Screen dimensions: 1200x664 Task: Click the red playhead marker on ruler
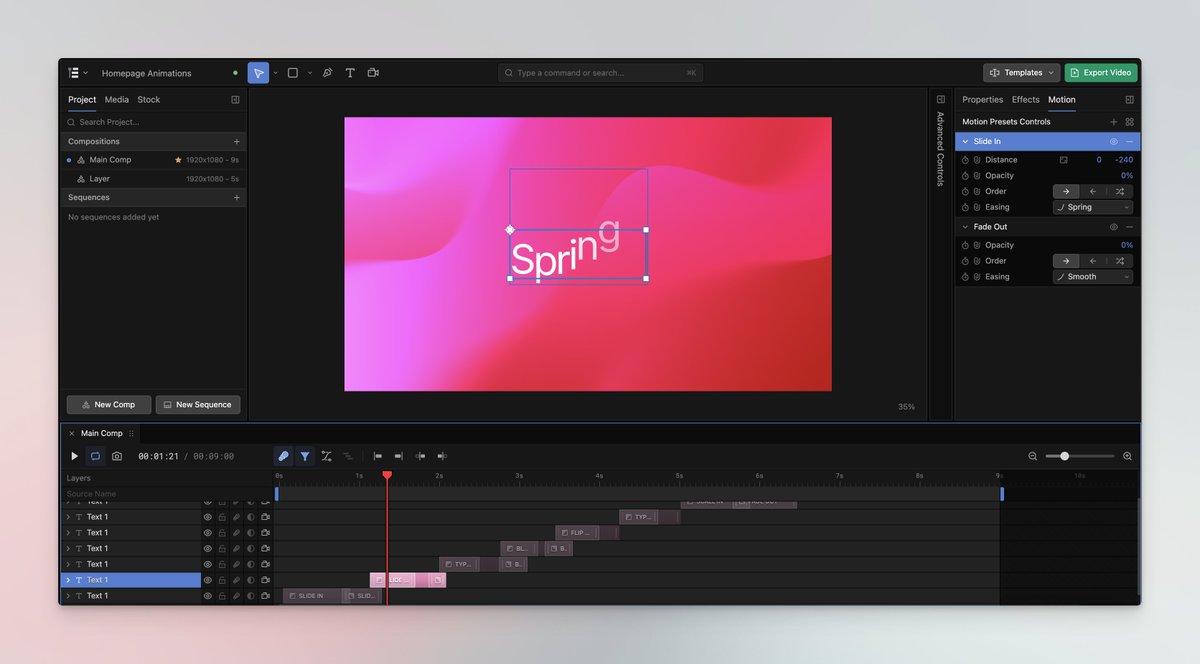(387, 476)
